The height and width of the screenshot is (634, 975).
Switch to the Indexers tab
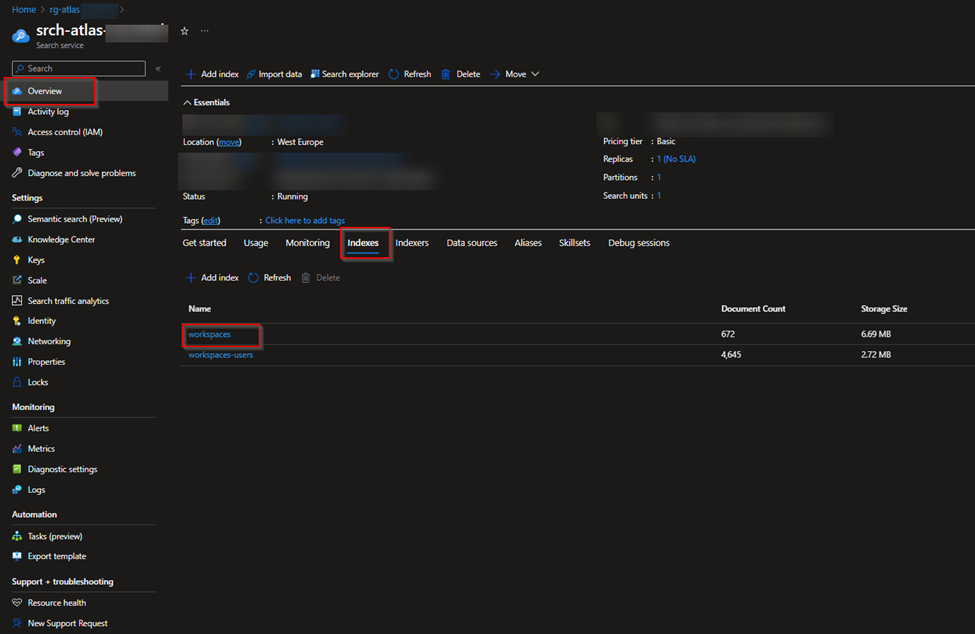(412, 243)
